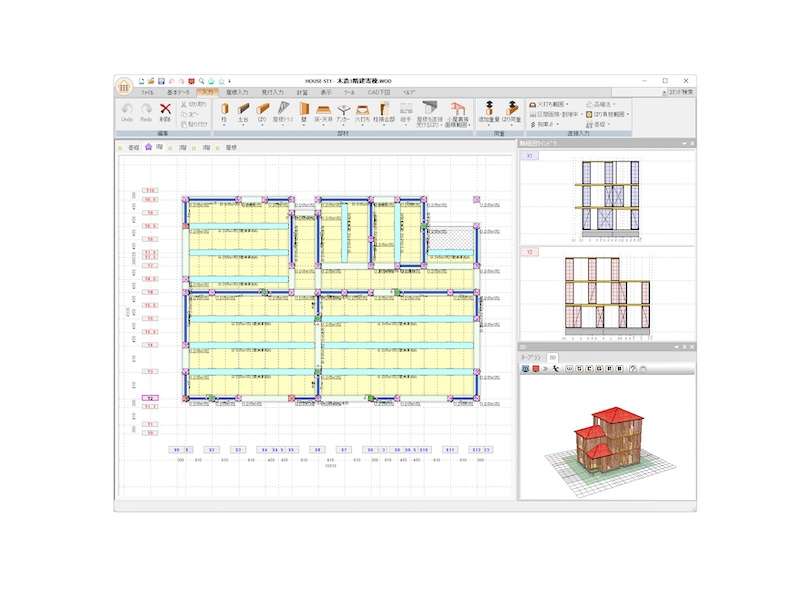Screen dimensions: 800x591
Task: Click the save icon in quick access toolbar
Action: pyautogui.click(x=159, y=80)
